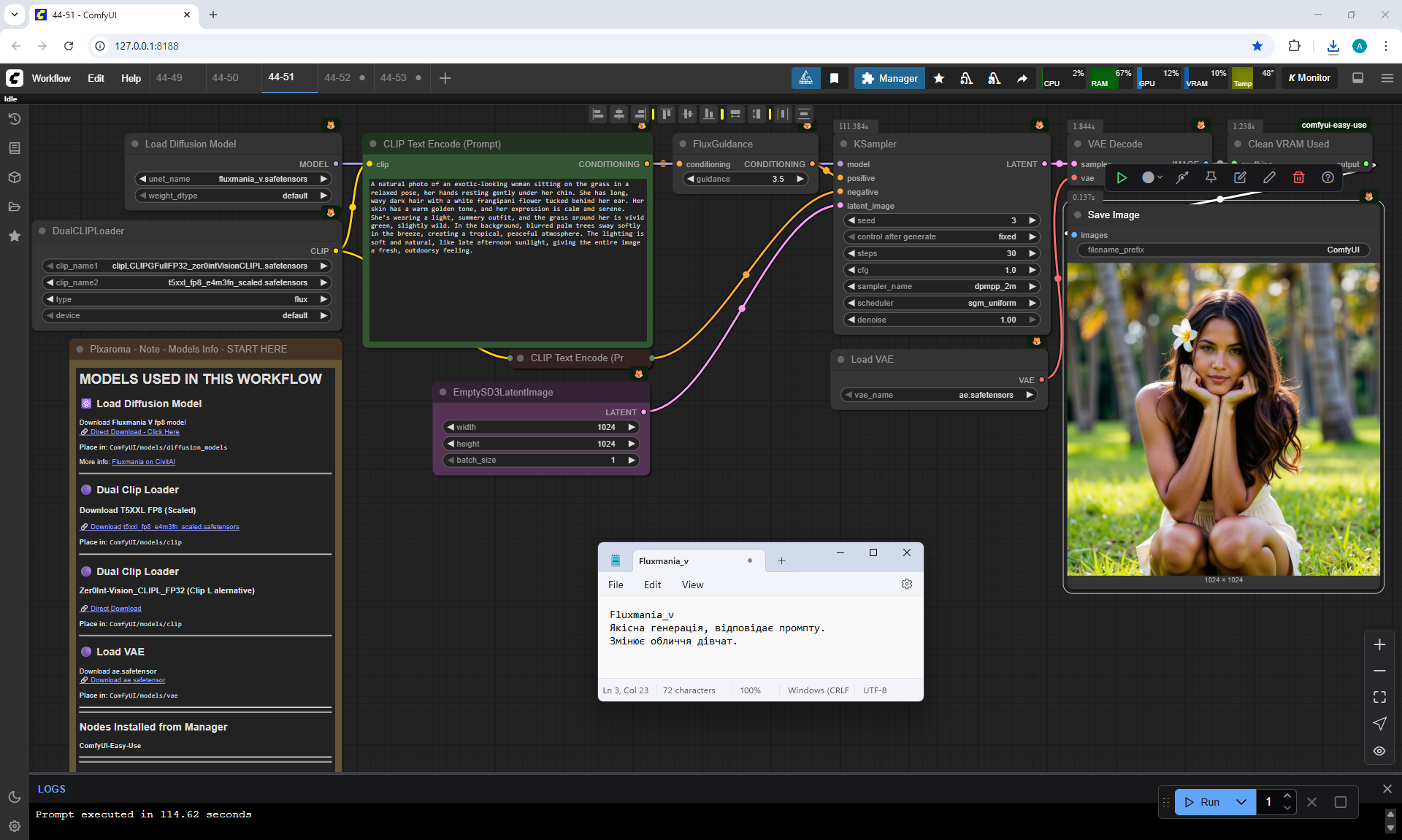Open the workflow history sidebar icon
The image size is (1402, 840).
click(15, 119)
